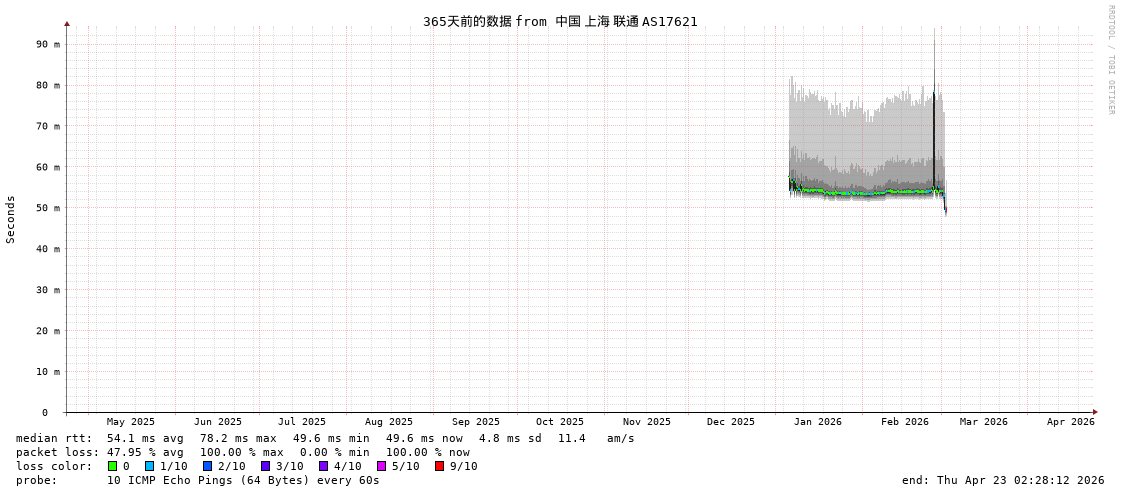Select the 3/10 loss color swatch
This screenshot has width=1121, height=494.
pyautogui.click(x=266, y=466)
